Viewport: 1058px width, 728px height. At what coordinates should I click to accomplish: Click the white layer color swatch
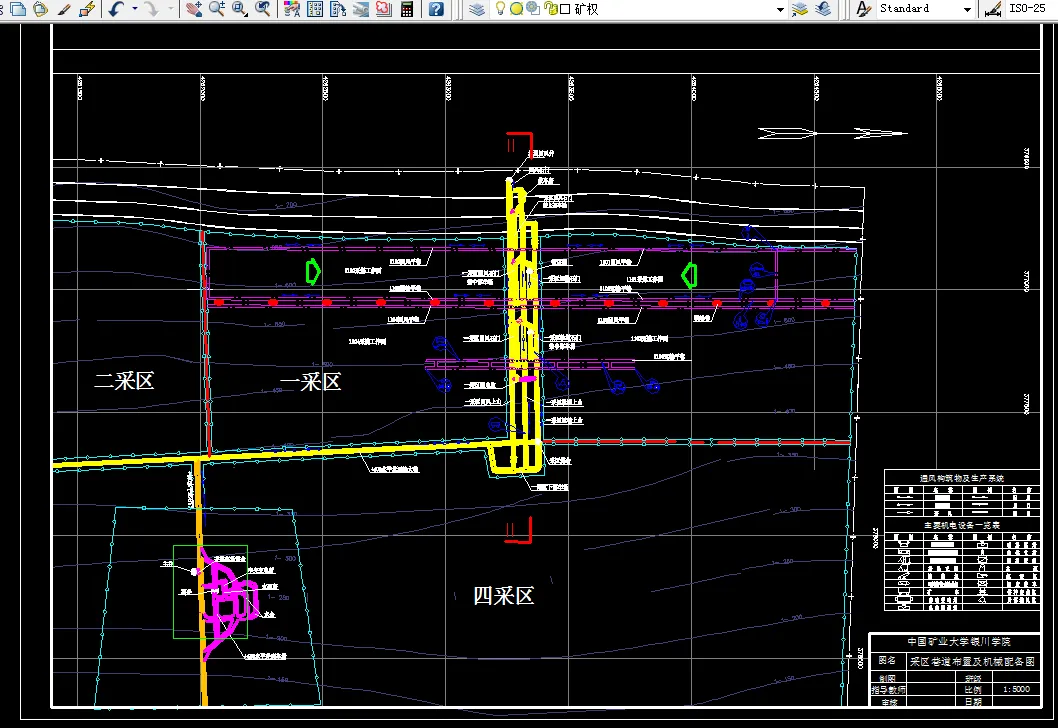(x=565, y=9)
